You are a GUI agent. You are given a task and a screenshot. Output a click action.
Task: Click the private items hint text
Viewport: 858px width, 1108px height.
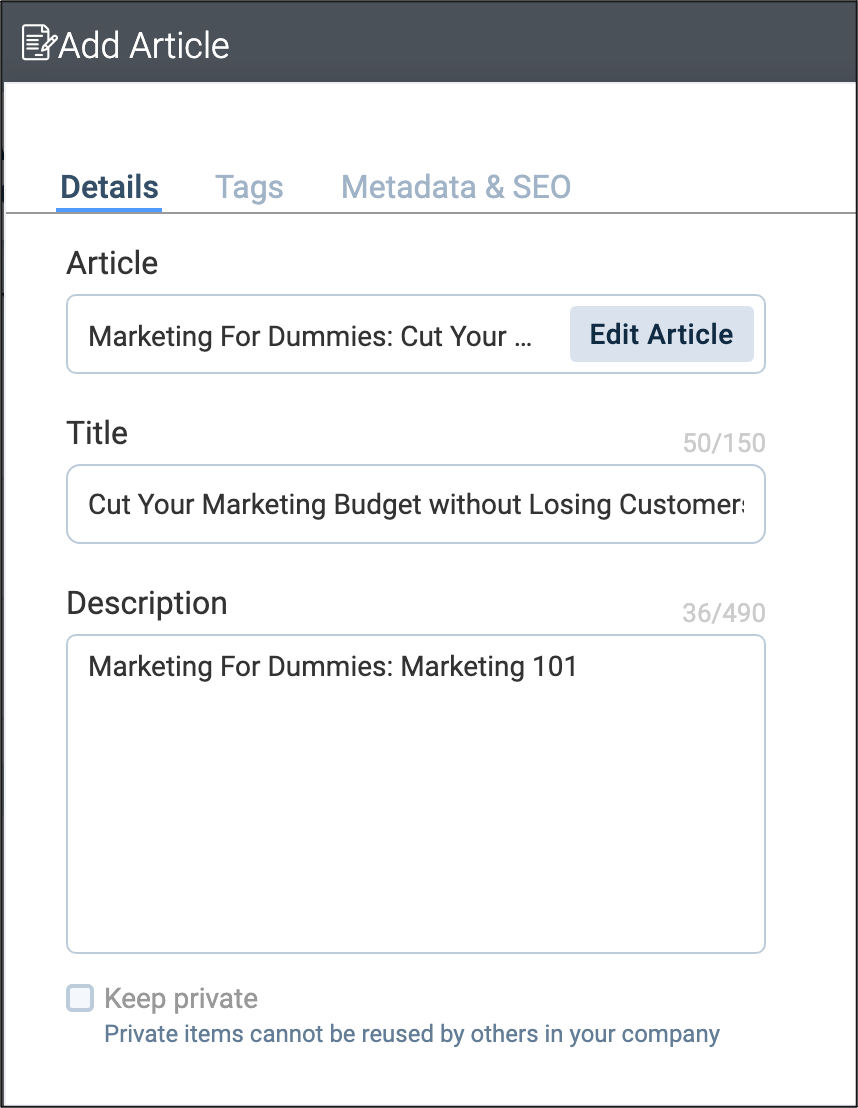(412, 1033)
